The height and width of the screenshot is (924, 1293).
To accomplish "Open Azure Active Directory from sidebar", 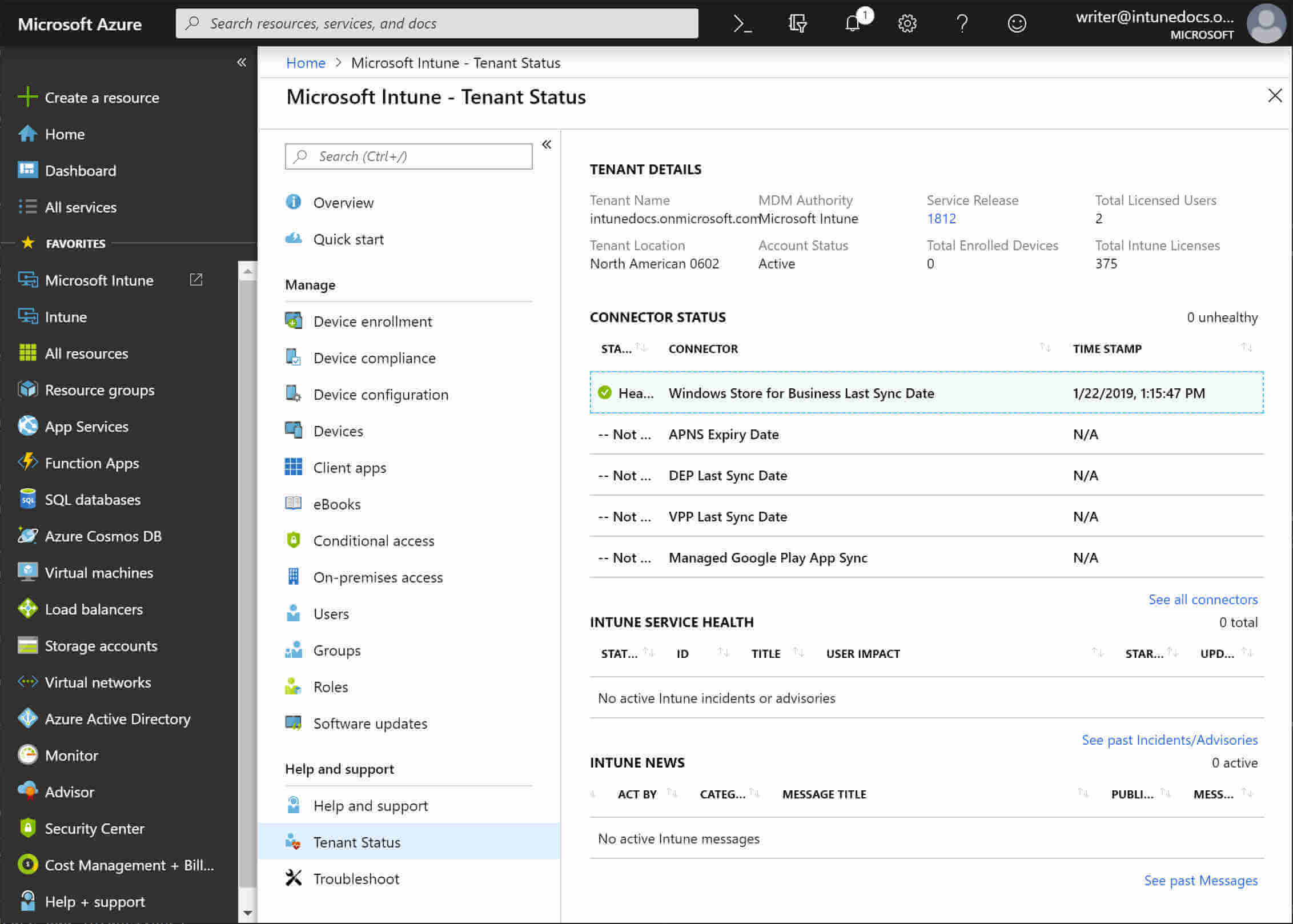I will 117,718.
